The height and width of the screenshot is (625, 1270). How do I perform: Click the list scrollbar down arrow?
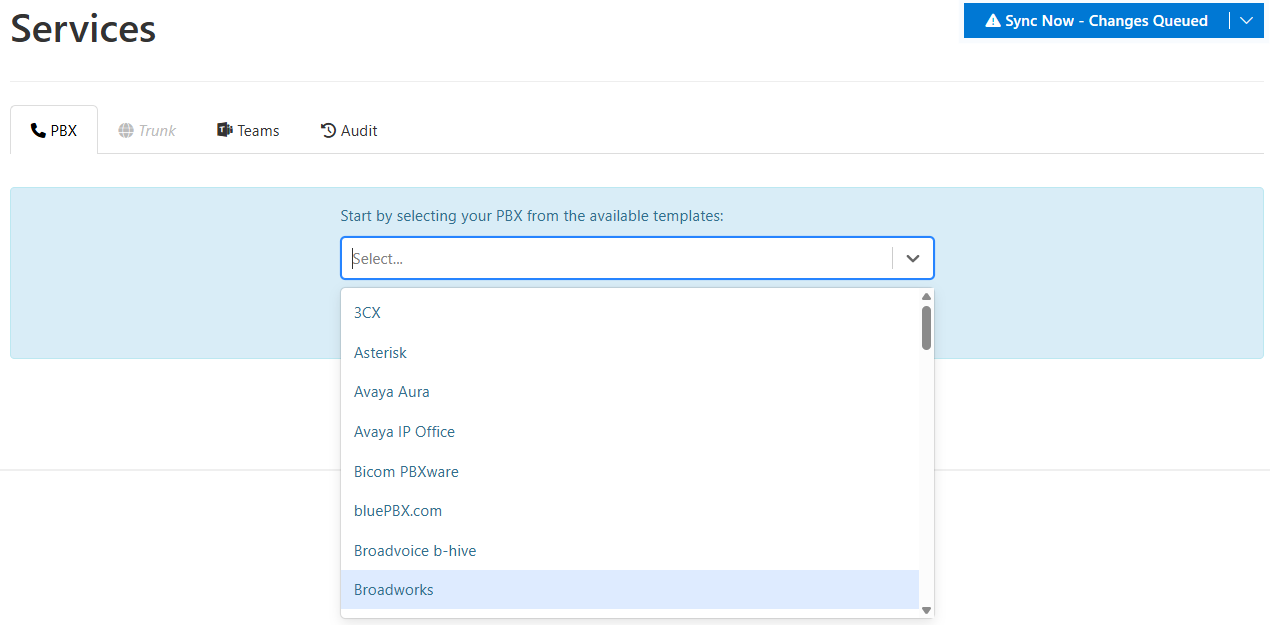(x=926, y=610)
